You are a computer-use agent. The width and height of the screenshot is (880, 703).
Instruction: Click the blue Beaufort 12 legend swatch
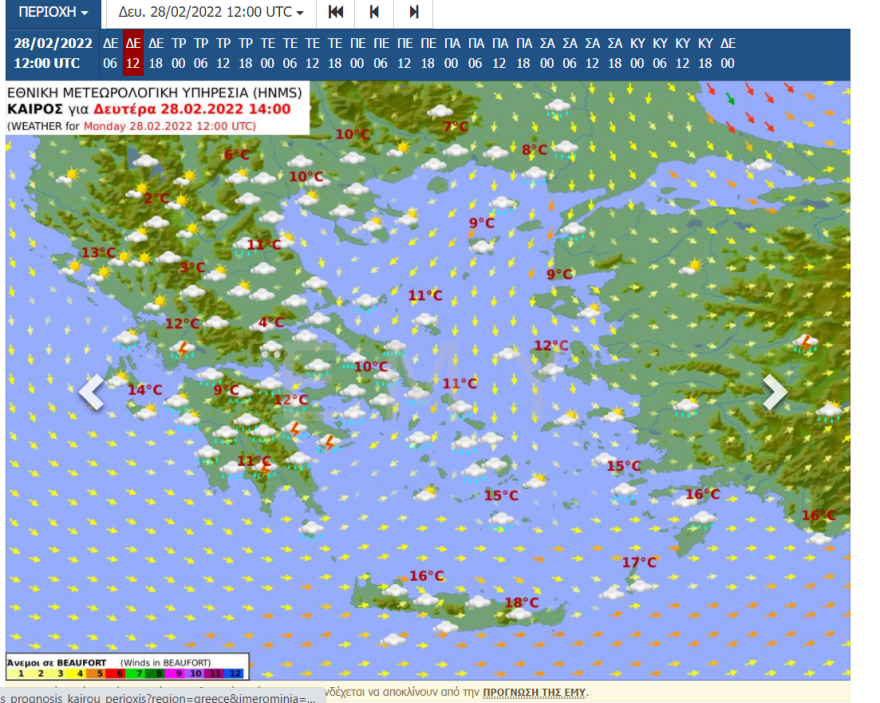point(236,673)
